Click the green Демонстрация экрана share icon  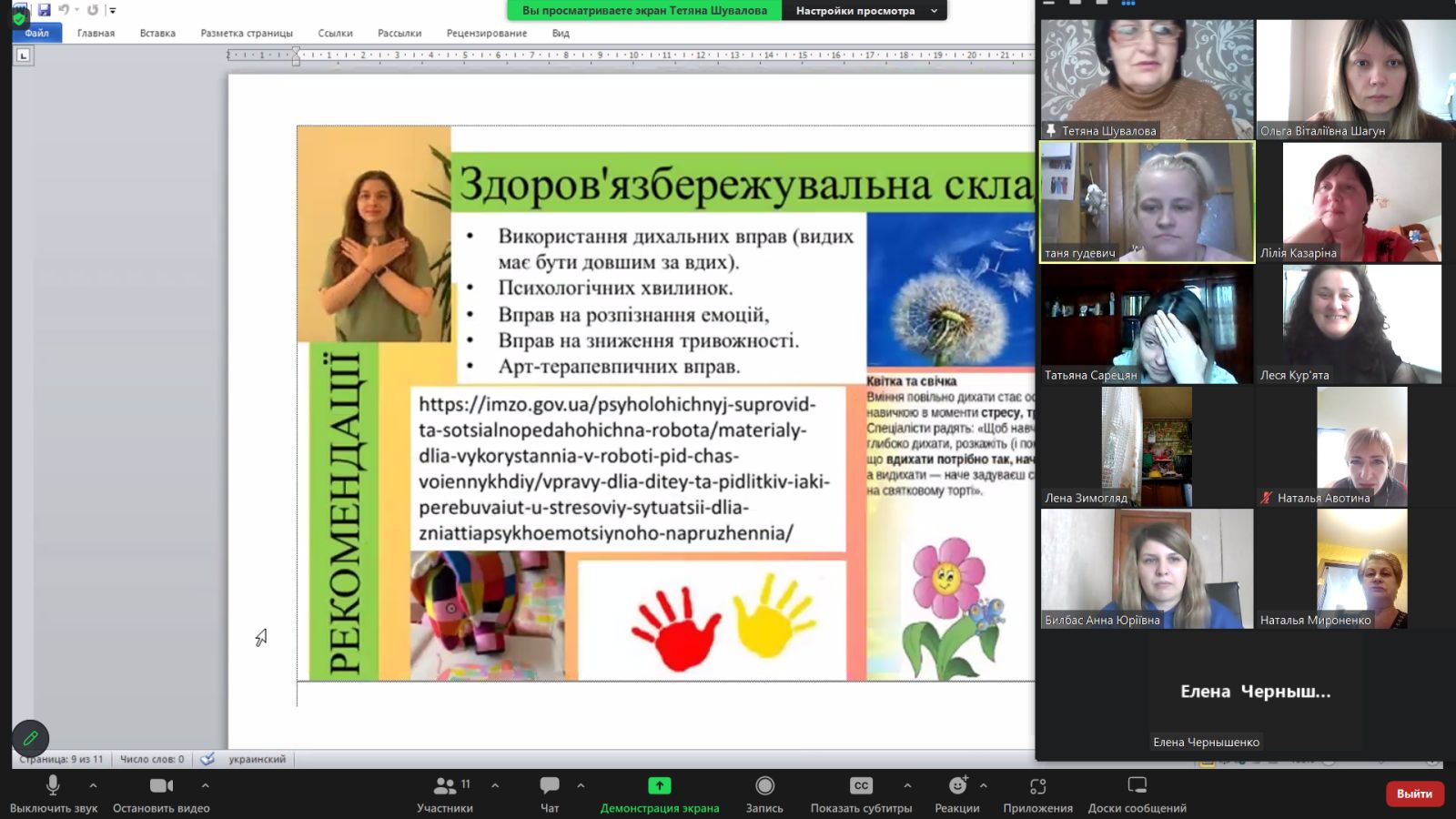[659, 786]
